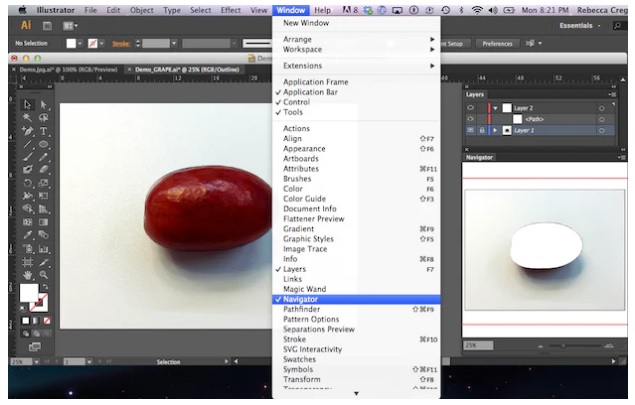Uncheck Control in the Window menu
The image size is (635, 405).
356,102
